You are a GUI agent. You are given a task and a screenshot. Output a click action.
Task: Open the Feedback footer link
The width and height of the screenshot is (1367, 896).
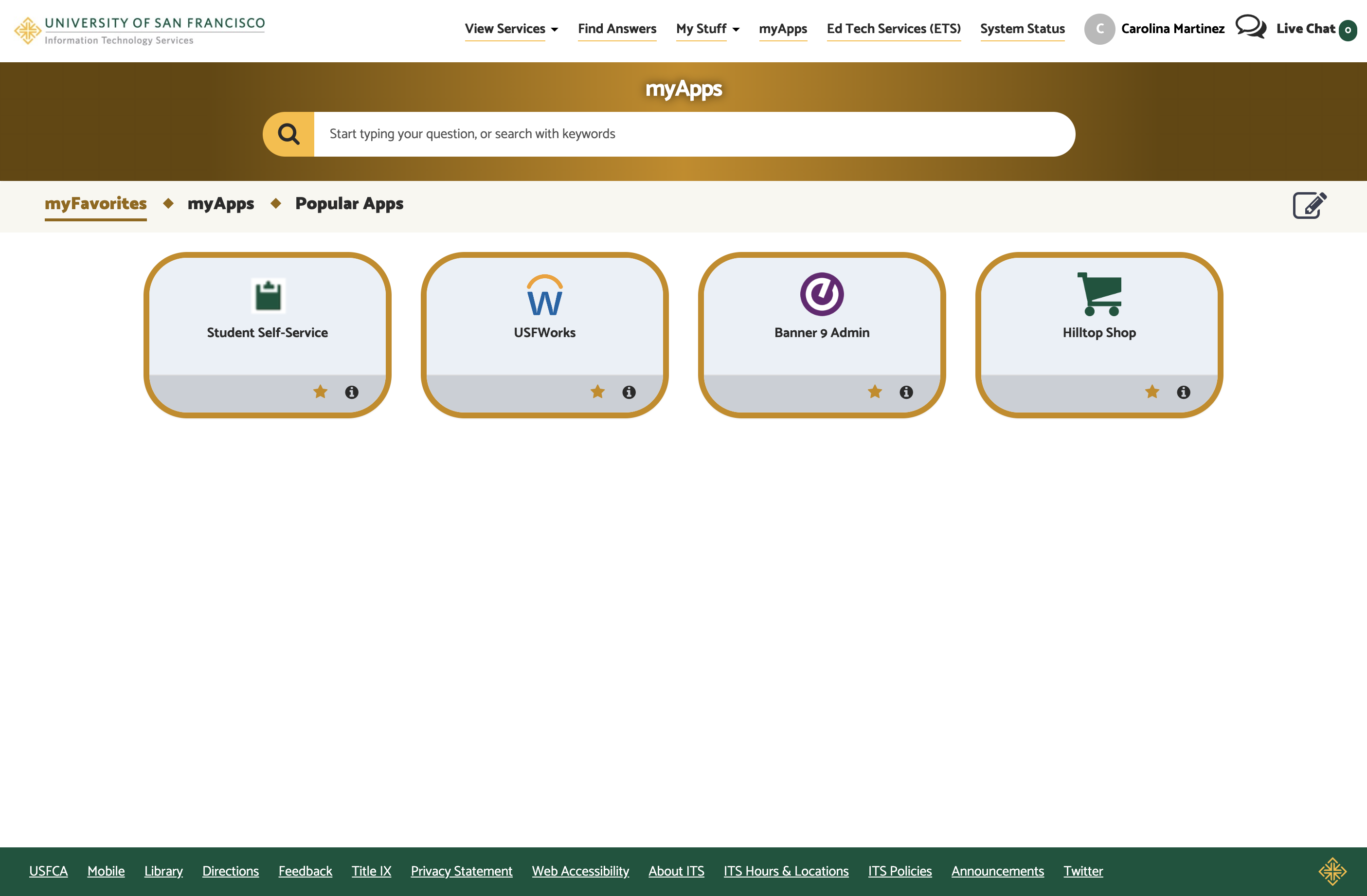pos(305,871)
